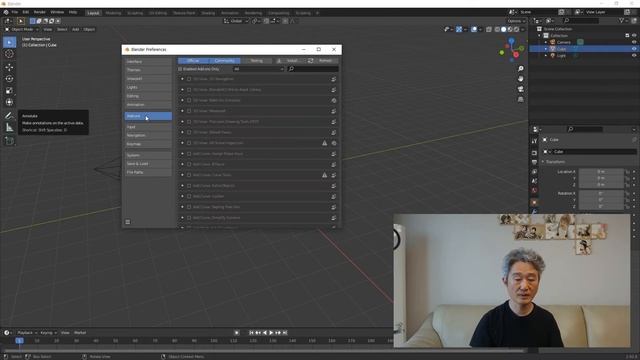Open the Tool properties tab

coord(534,141)
